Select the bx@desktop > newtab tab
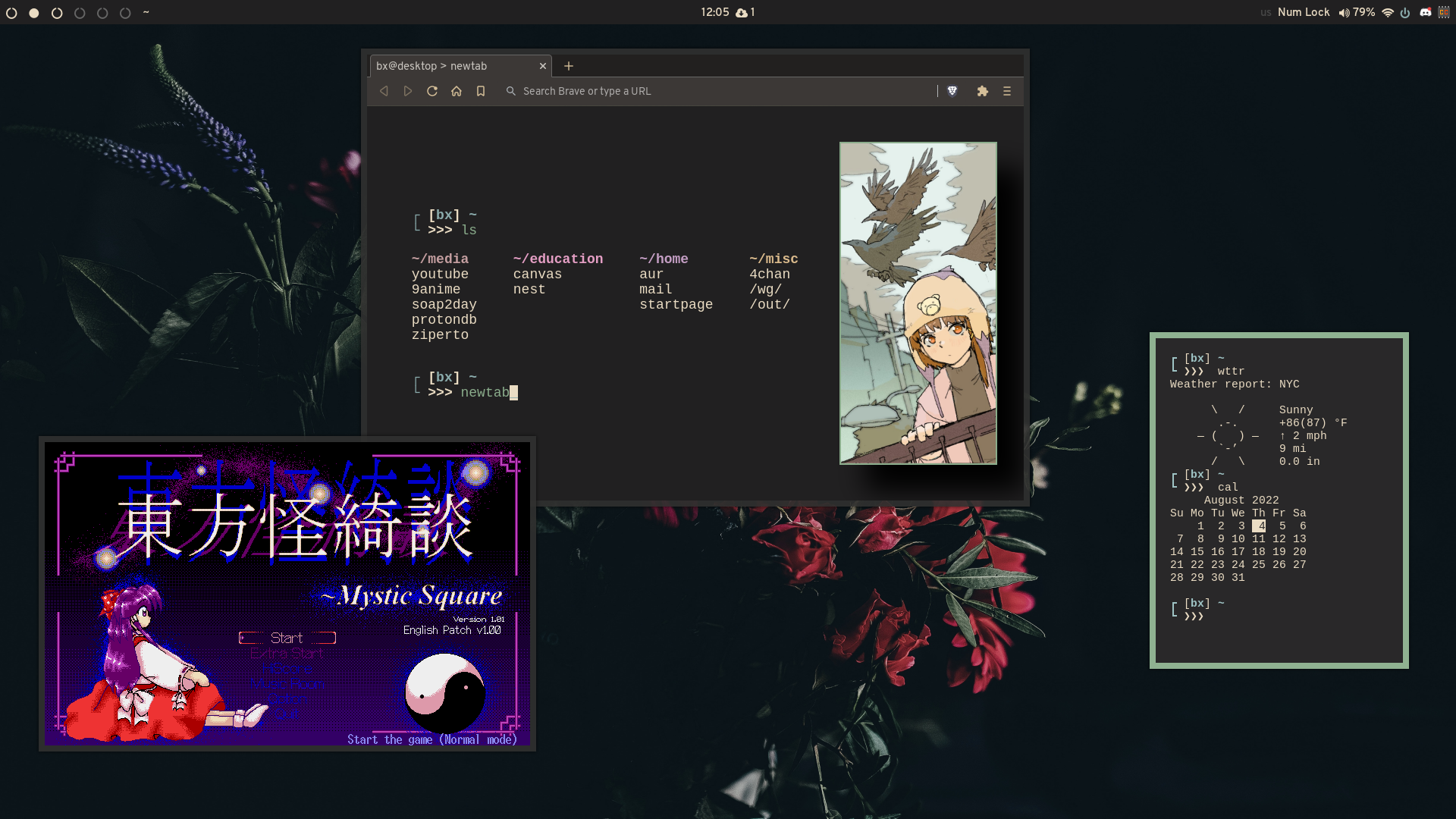 (x=461, y=66)
